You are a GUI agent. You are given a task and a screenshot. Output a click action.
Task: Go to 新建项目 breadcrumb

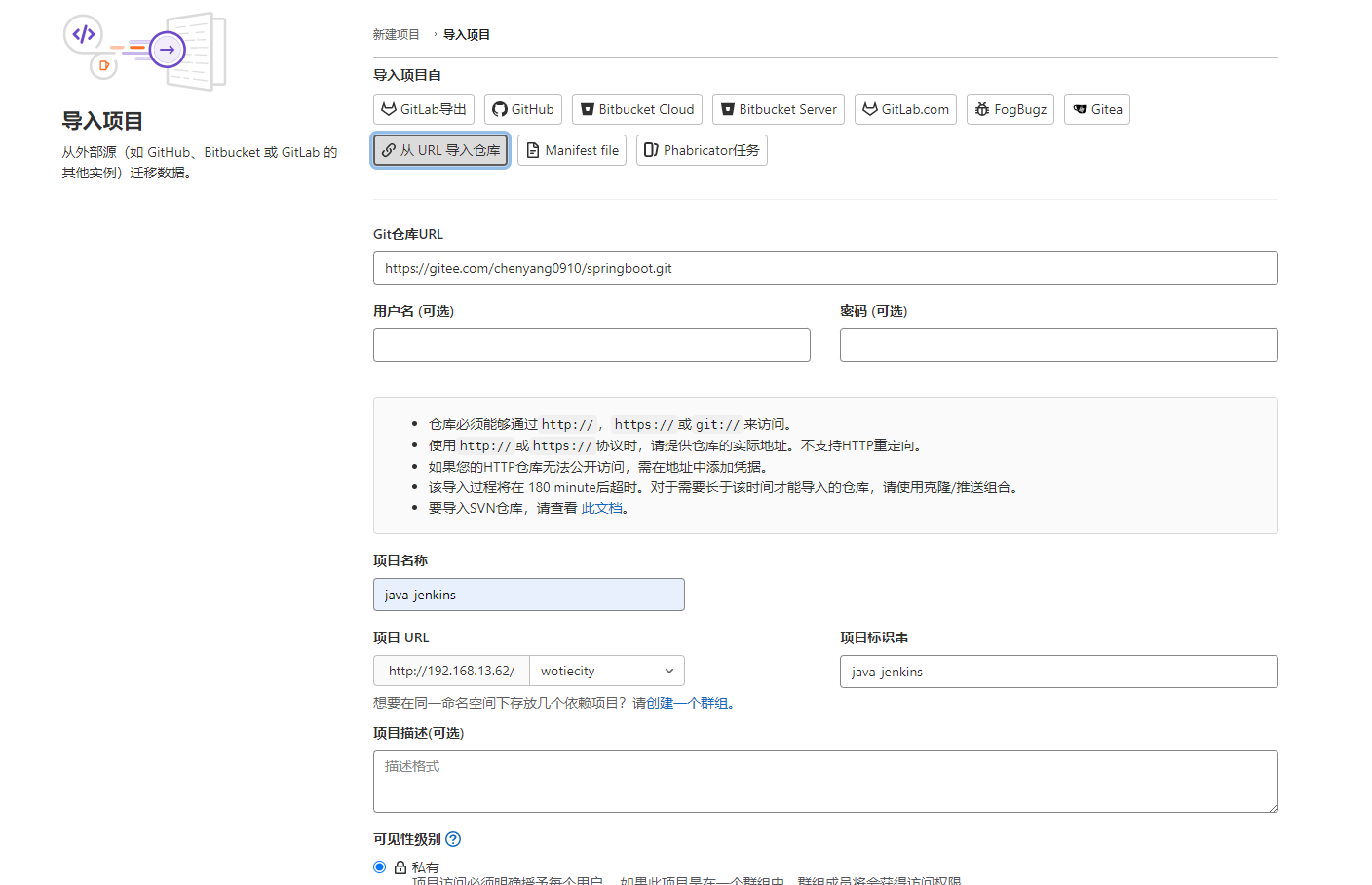396,34
